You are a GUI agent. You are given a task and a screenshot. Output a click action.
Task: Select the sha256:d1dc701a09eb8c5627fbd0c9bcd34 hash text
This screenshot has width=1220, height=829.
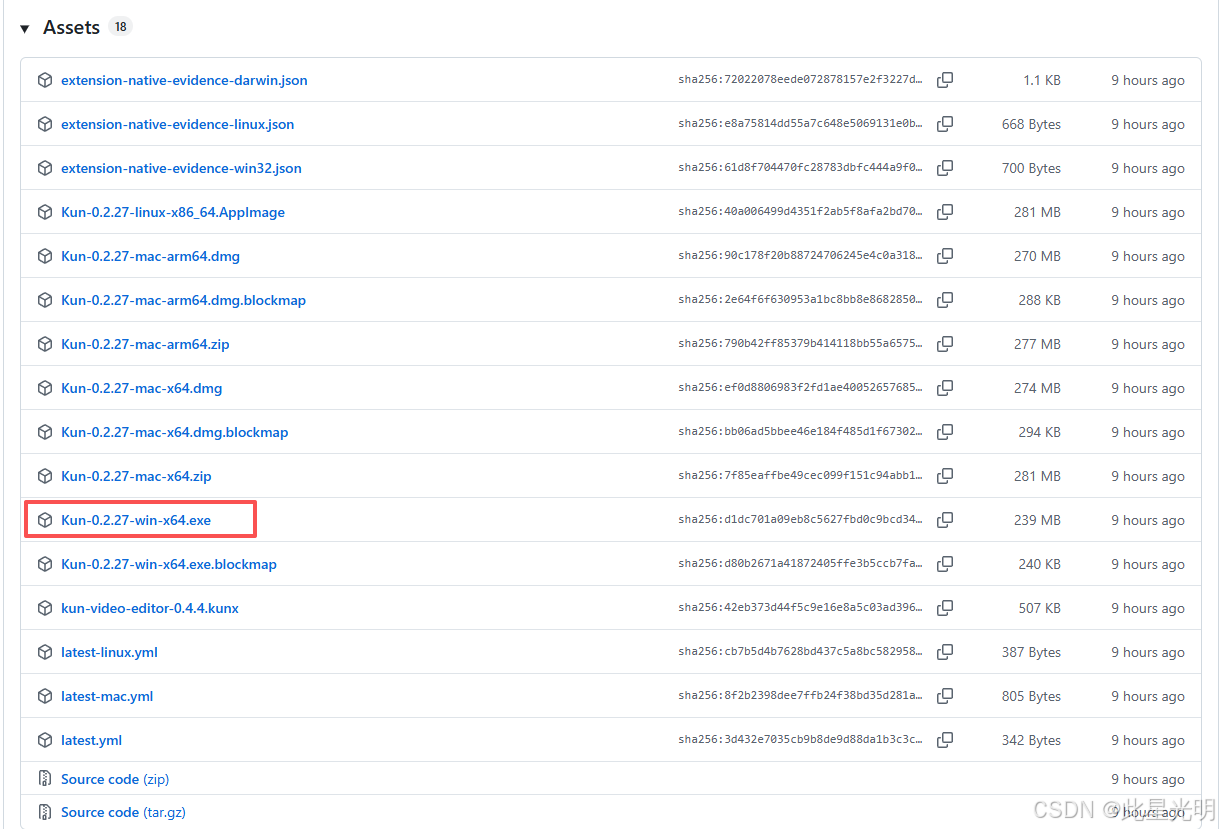click(801, 520)
